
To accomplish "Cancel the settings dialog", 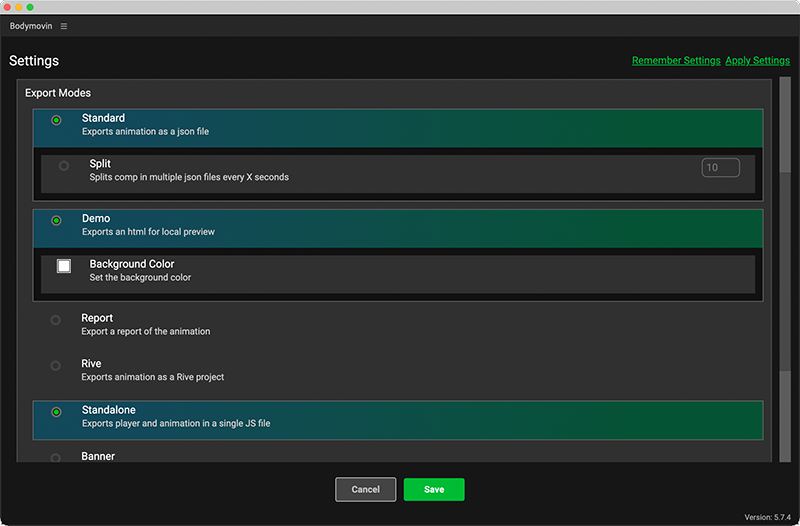I will tap(365, 489).
